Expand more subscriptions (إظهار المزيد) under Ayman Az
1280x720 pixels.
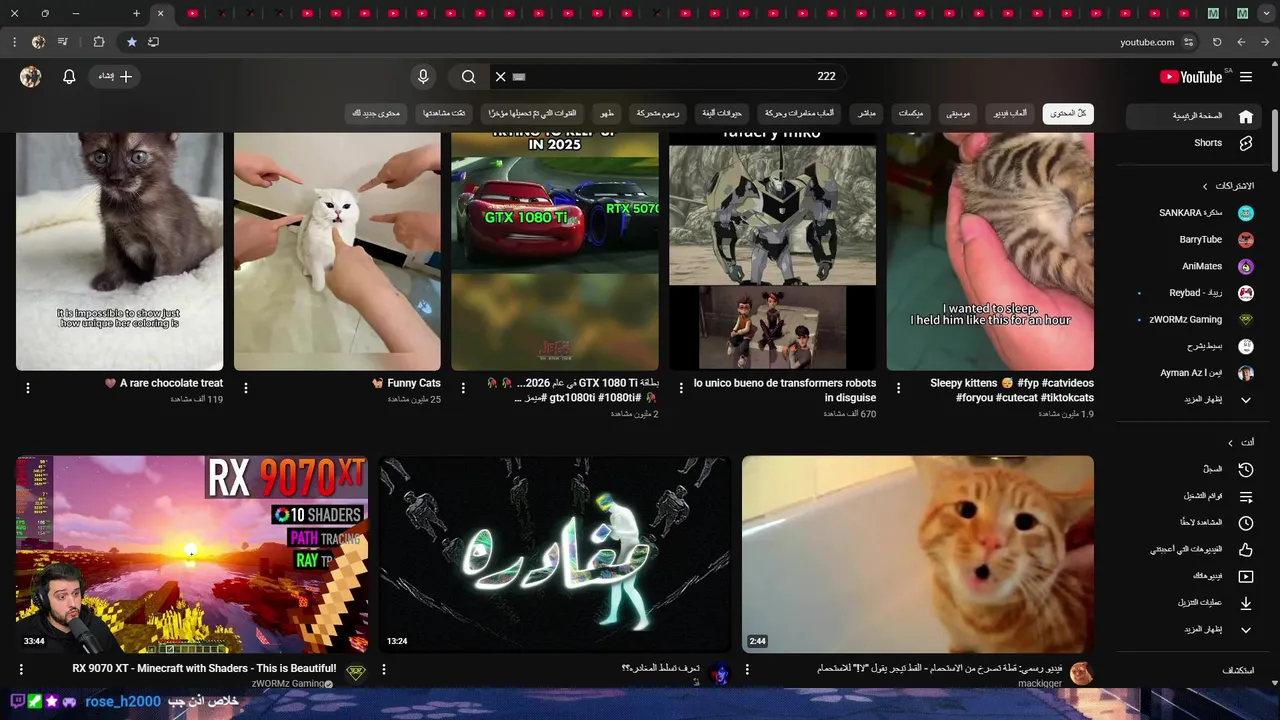tap(1195, 400)
